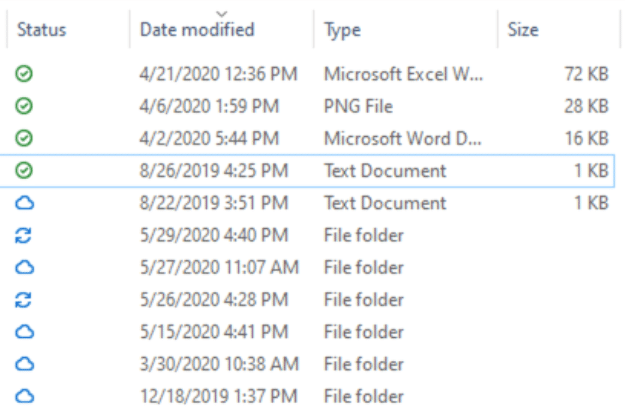The image size is (625, 420).
Task: Click the synced checkmark icon on PNG File row
Action: click(24, 106)
